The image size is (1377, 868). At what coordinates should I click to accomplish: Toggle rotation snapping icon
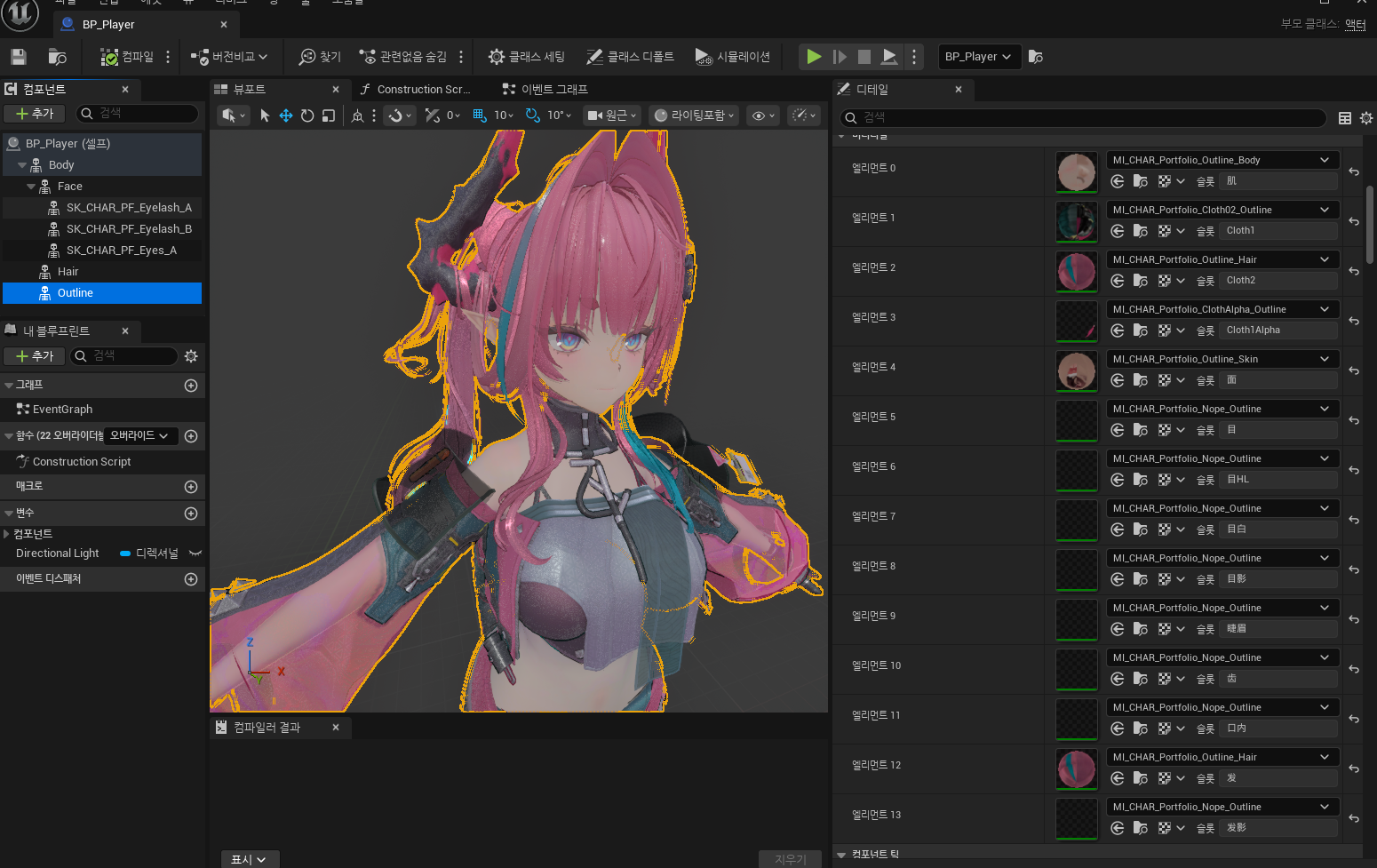(x=533, y=115)
